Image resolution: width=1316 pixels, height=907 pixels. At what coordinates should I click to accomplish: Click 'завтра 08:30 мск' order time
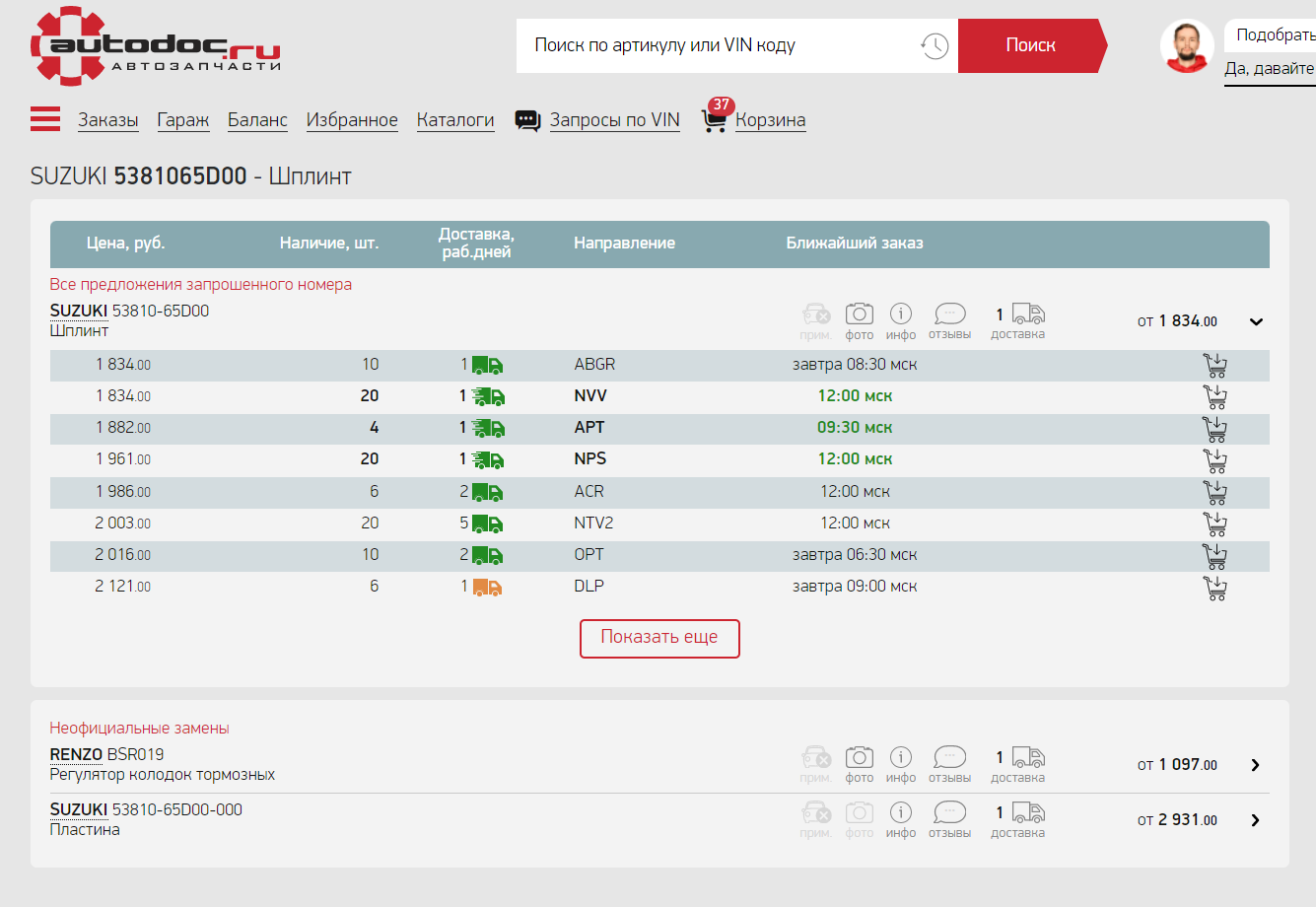click(855, 365)
